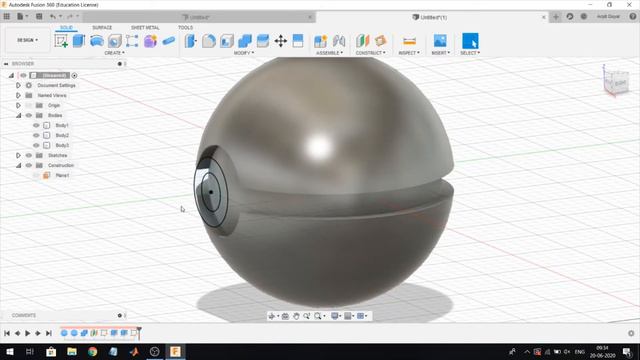Show the Origin folder via eye icon
The height and width of the screenshot is (360, 640).
click(x=29, y=105)
